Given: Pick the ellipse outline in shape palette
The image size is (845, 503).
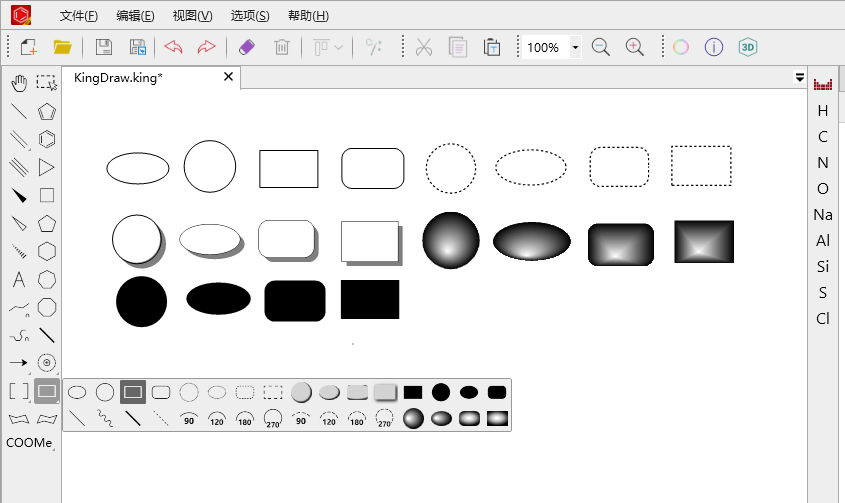Looking at the screenshot, I should [77, 392].
